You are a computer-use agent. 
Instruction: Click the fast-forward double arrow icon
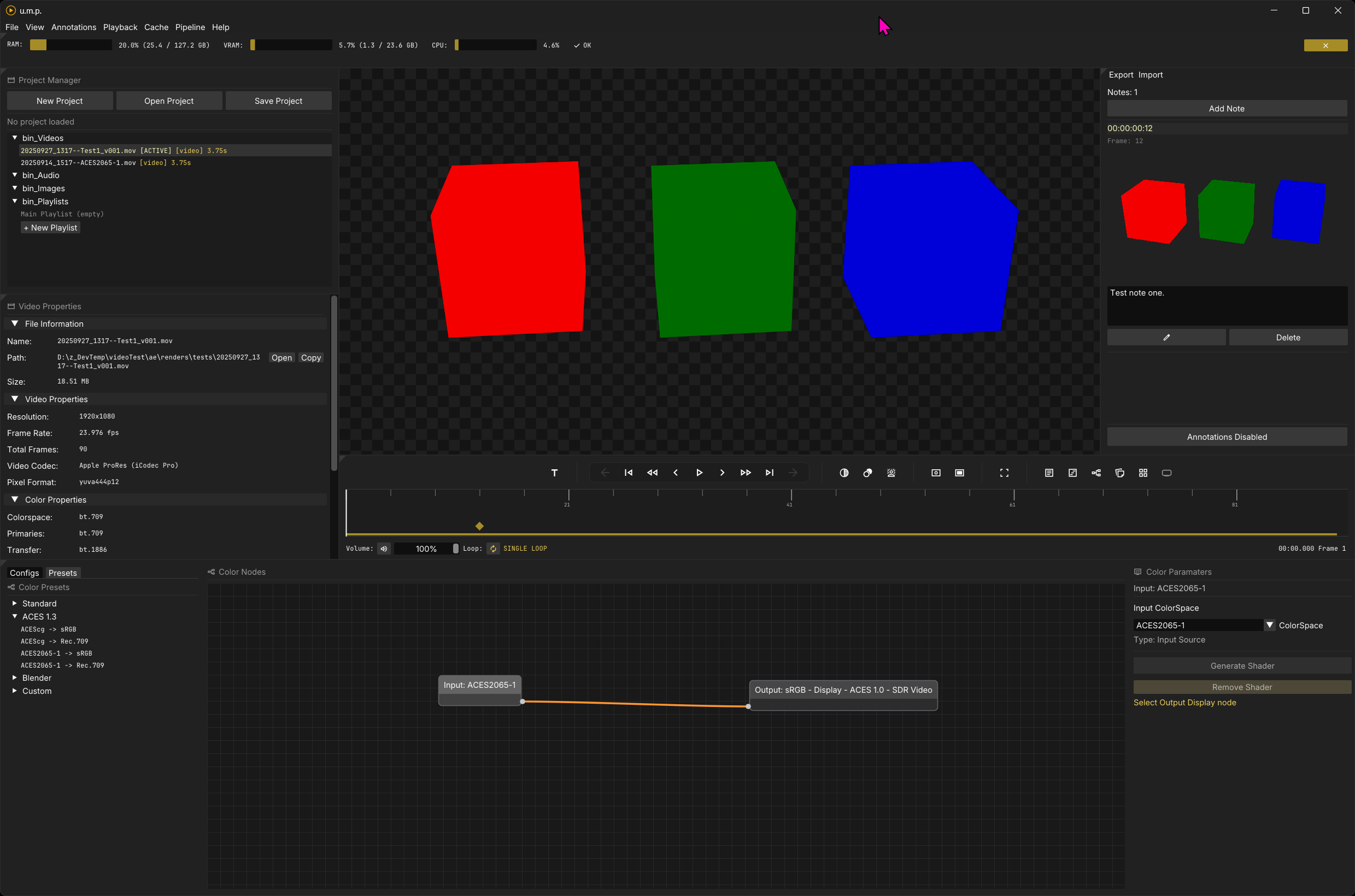click(x=746, y=473)
